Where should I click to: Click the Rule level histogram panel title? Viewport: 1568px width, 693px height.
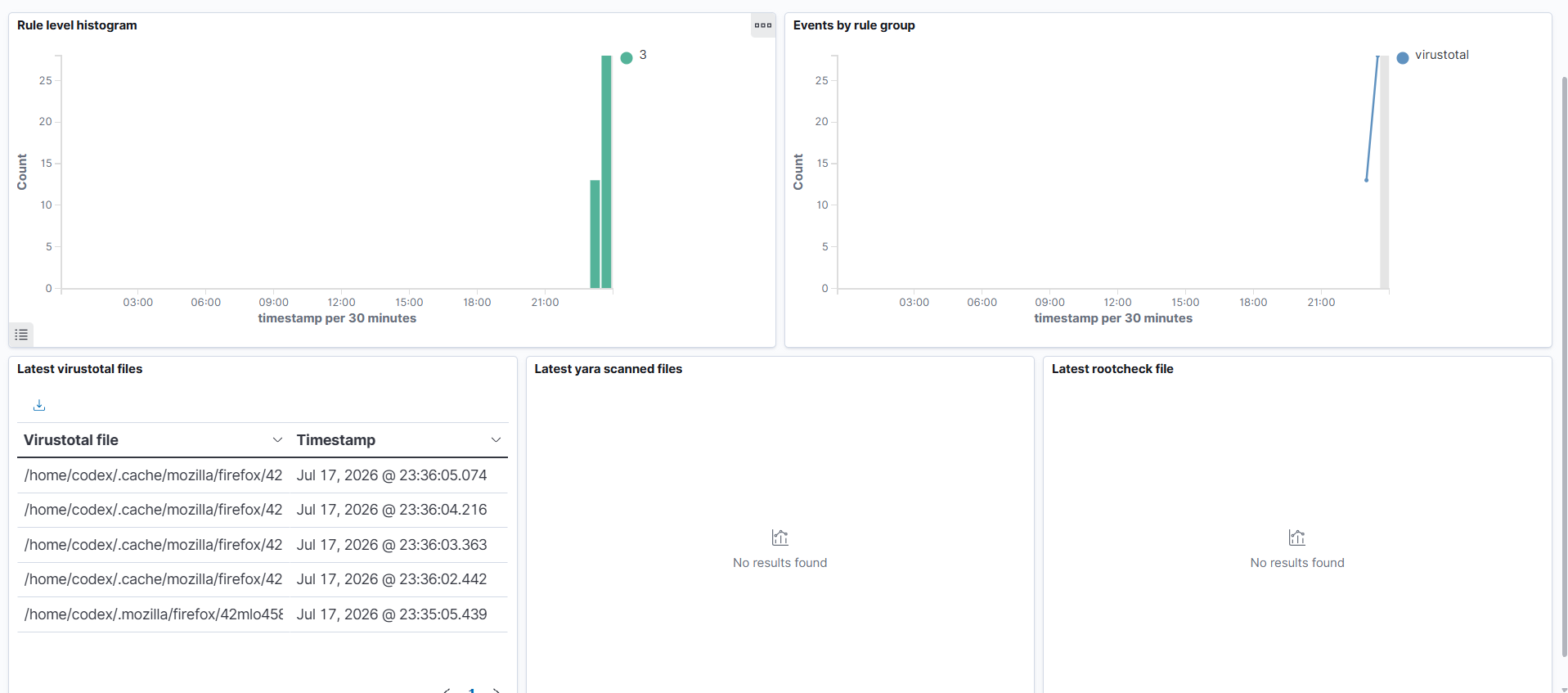pos(77,25)
